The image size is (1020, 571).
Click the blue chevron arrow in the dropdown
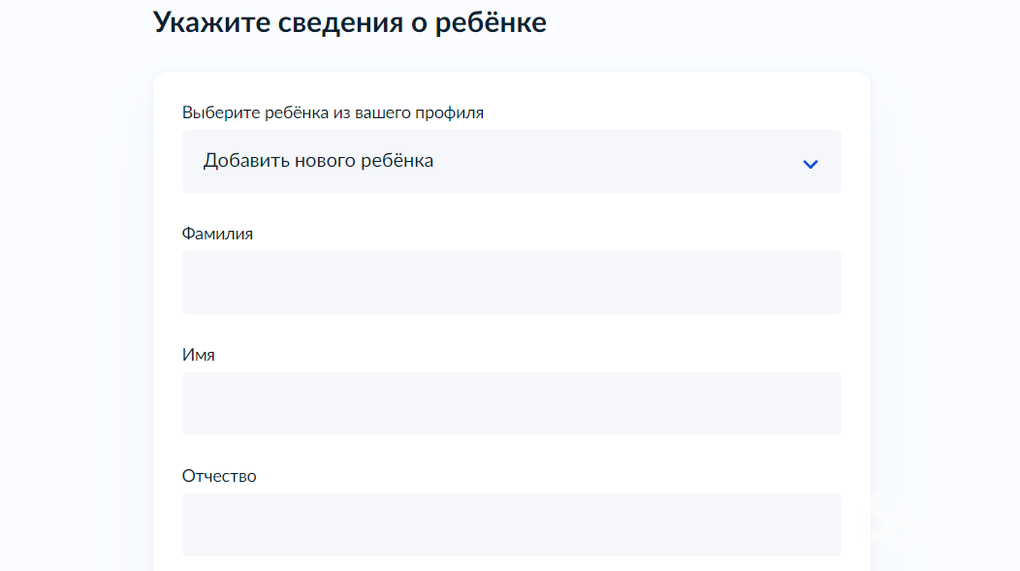(x=810, y=163)
